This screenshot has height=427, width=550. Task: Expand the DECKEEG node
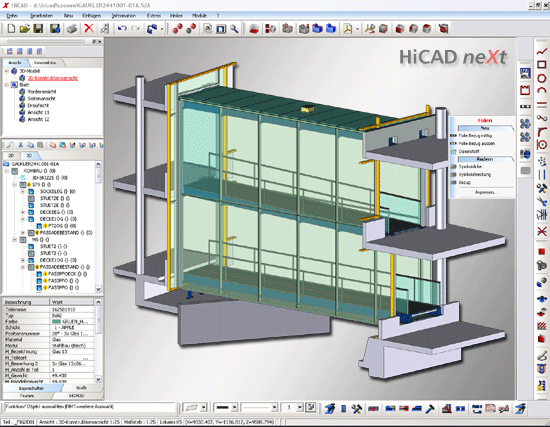(23, 212)
